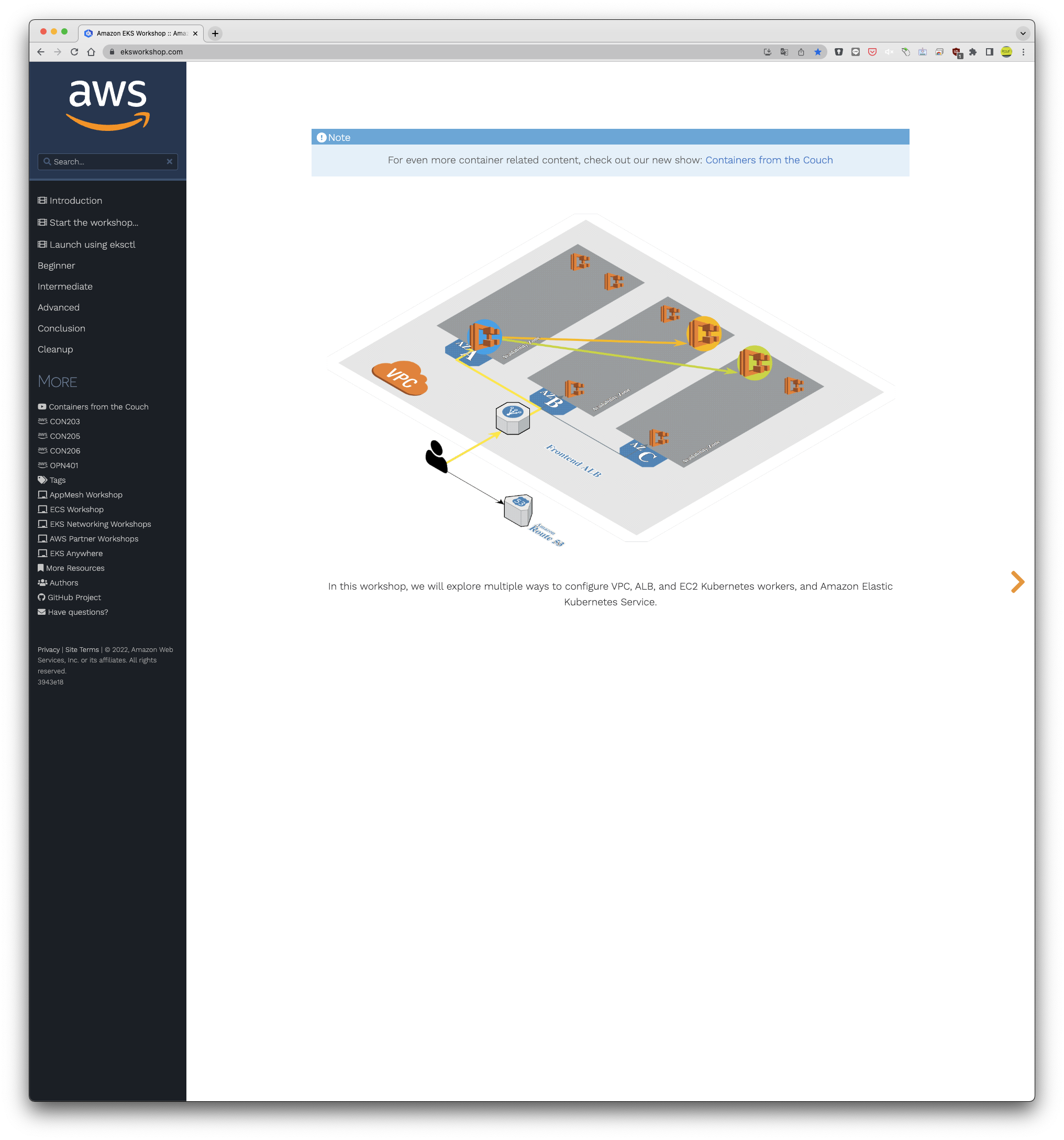Open the GitHub Project link
The width and height of the screenshot is (1064, 1140).
pyautogui.click(x=74, y=597)
